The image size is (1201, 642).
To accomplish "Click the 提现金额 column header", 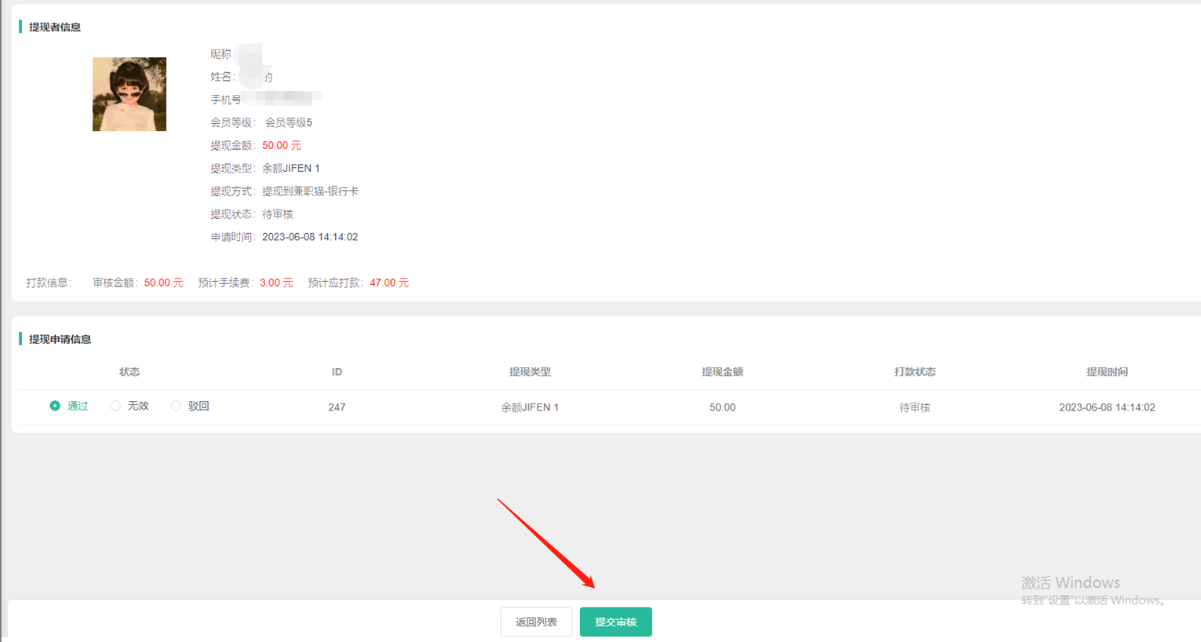I will (x=722, y=372).
